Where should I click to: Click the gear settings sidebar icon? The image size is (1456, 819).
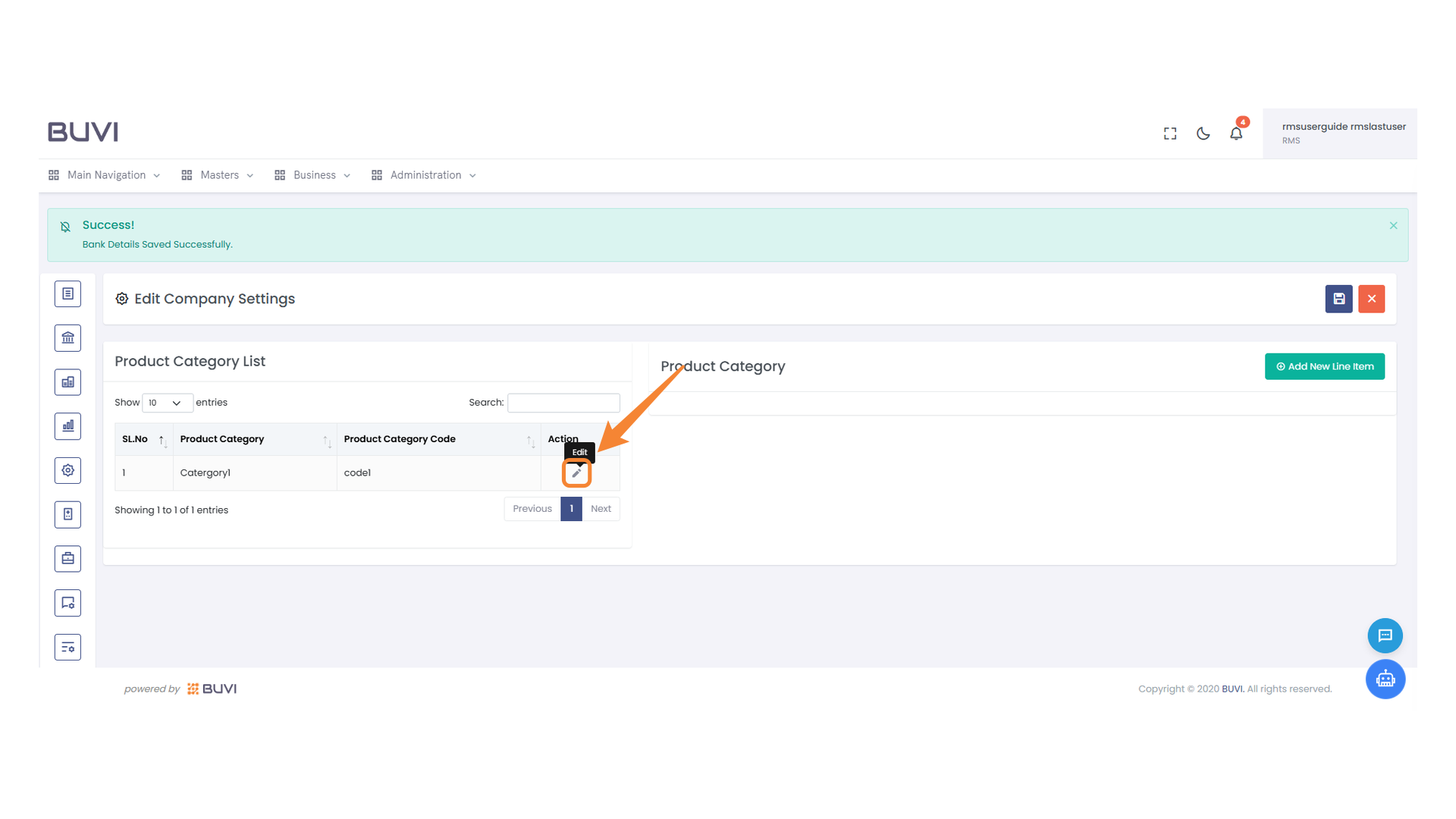click(x=67, y=470)
